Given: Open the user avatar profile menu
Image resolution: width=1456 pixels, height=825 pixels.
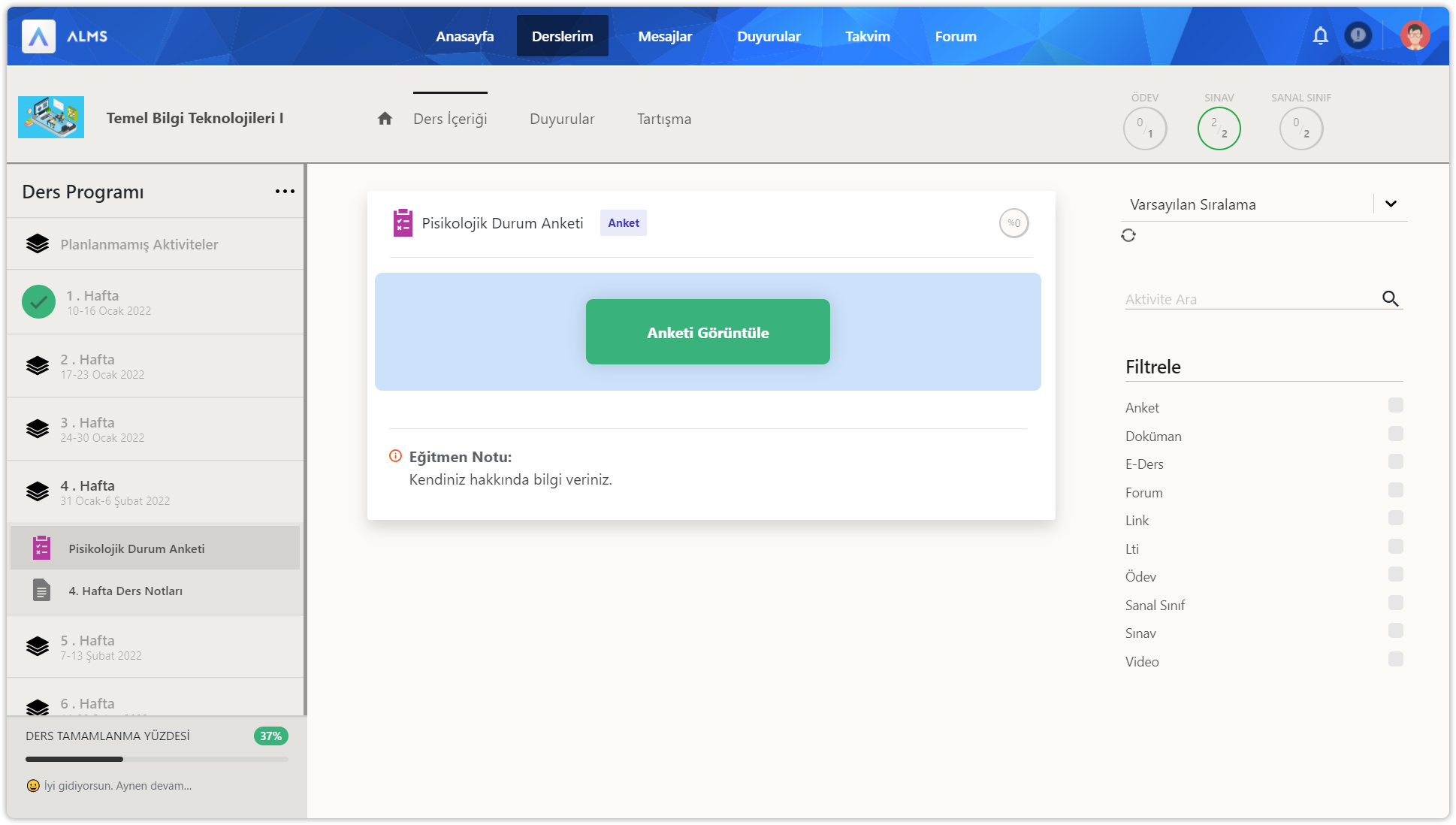Looking at the screenshot, I should (1415, 35).
